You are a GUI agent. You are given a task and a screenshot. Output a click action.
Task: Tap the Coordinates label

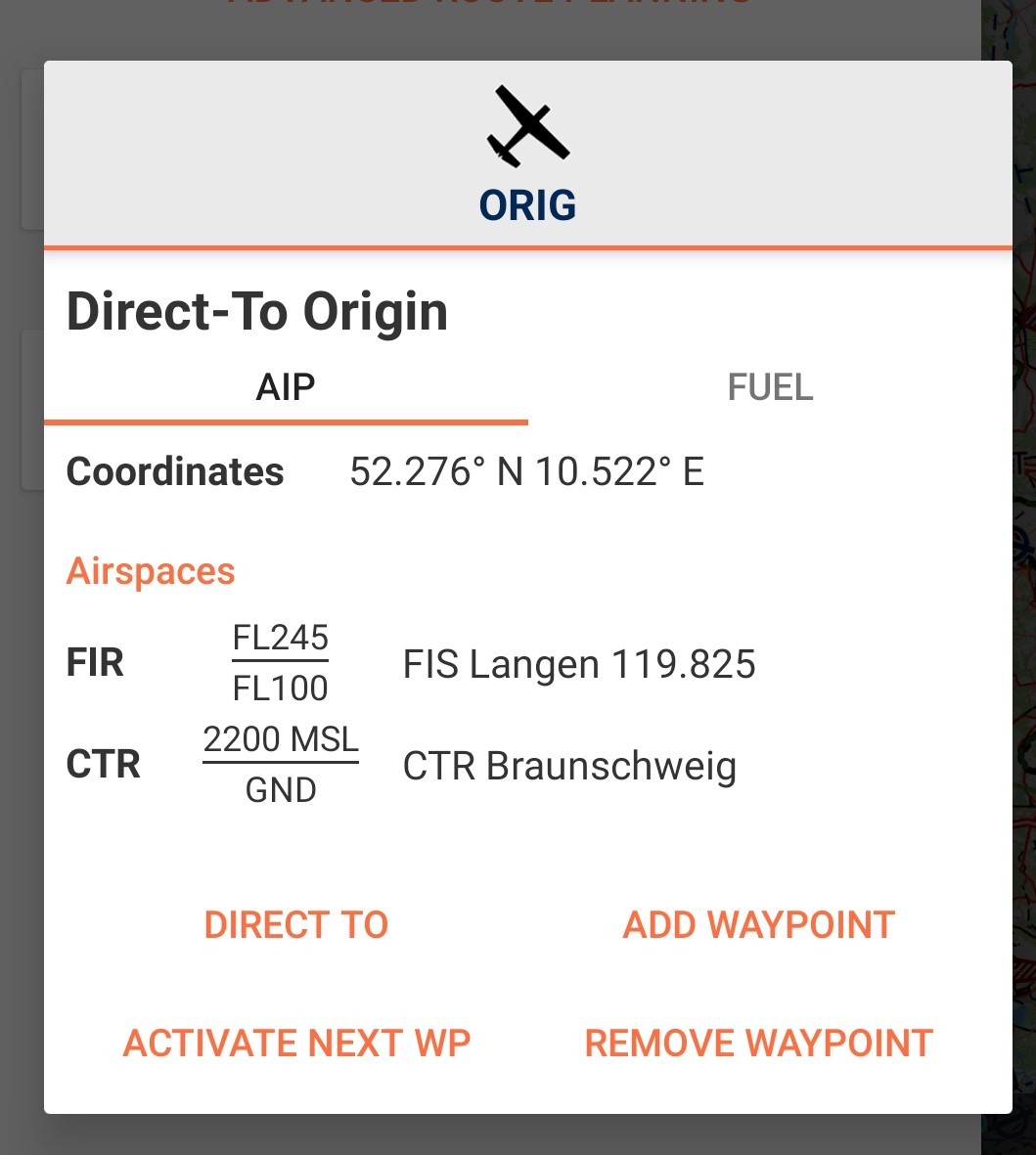click(x=175, y=471)
